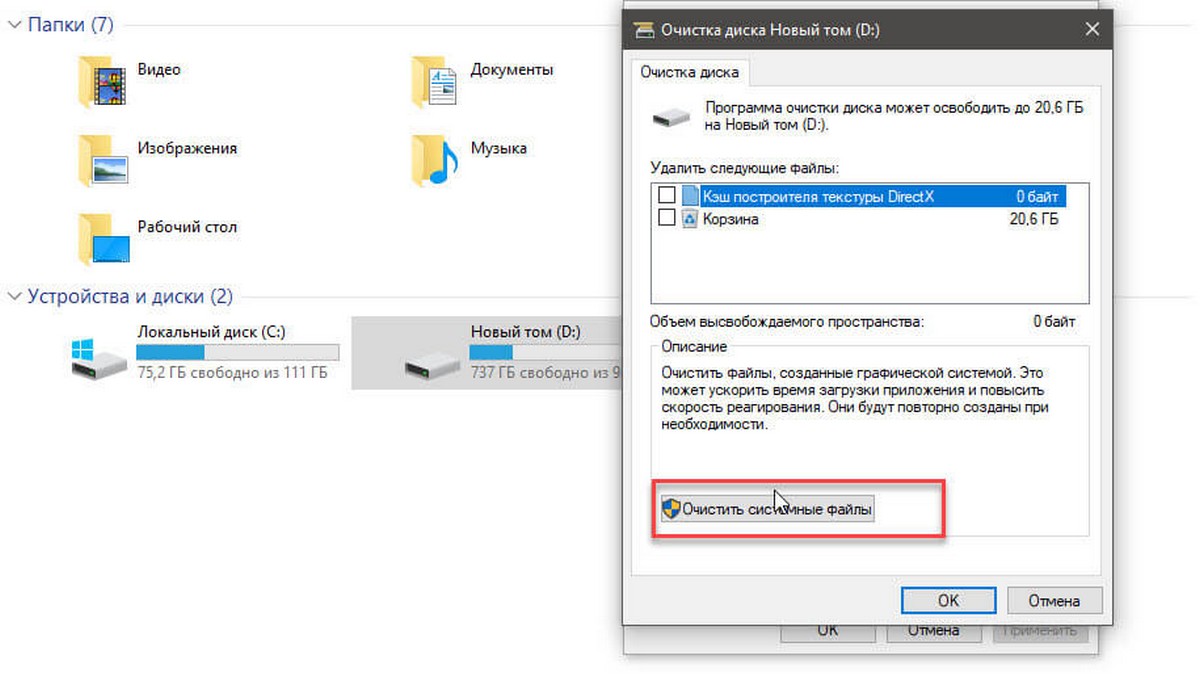This screenshot has width=1200, height=681.
Task: Close the Очистка диска dialog
Action: tap(1091, 30)
